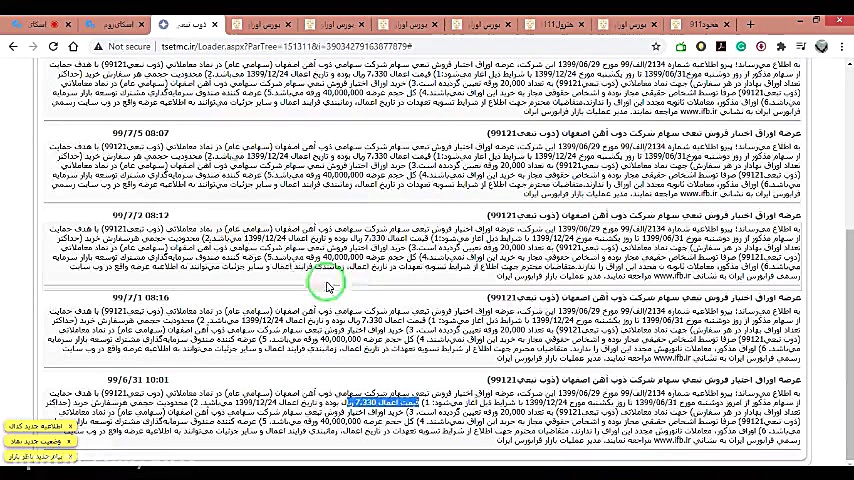Image resolution: width=854 pixels, height=480 pixels.
Task: Click www.ifb.ir in the 99/7/5 notice
Action: (x=699, y=194)
